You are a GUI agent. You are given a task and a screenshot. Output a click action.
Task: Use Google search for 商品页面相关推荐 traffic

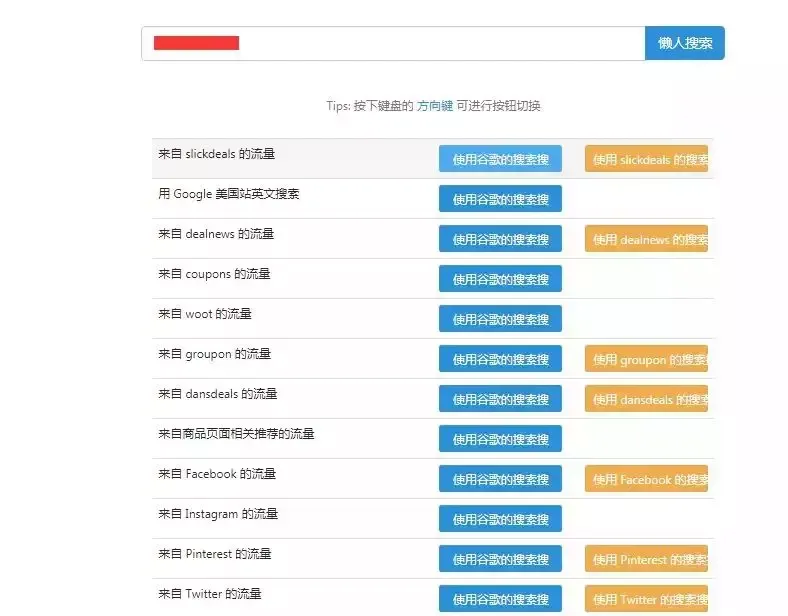500,439
